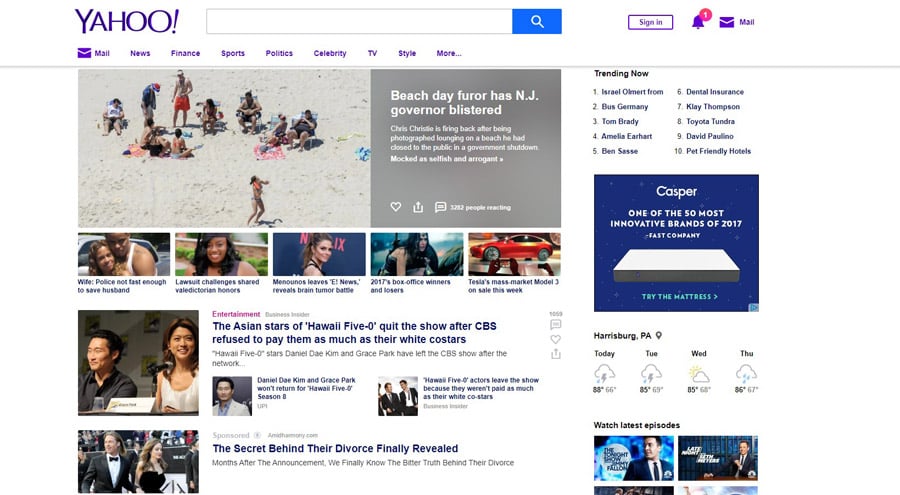
Task: Open comments for the Hawaii Five-0 article
Action: click(x=556, y=325)
